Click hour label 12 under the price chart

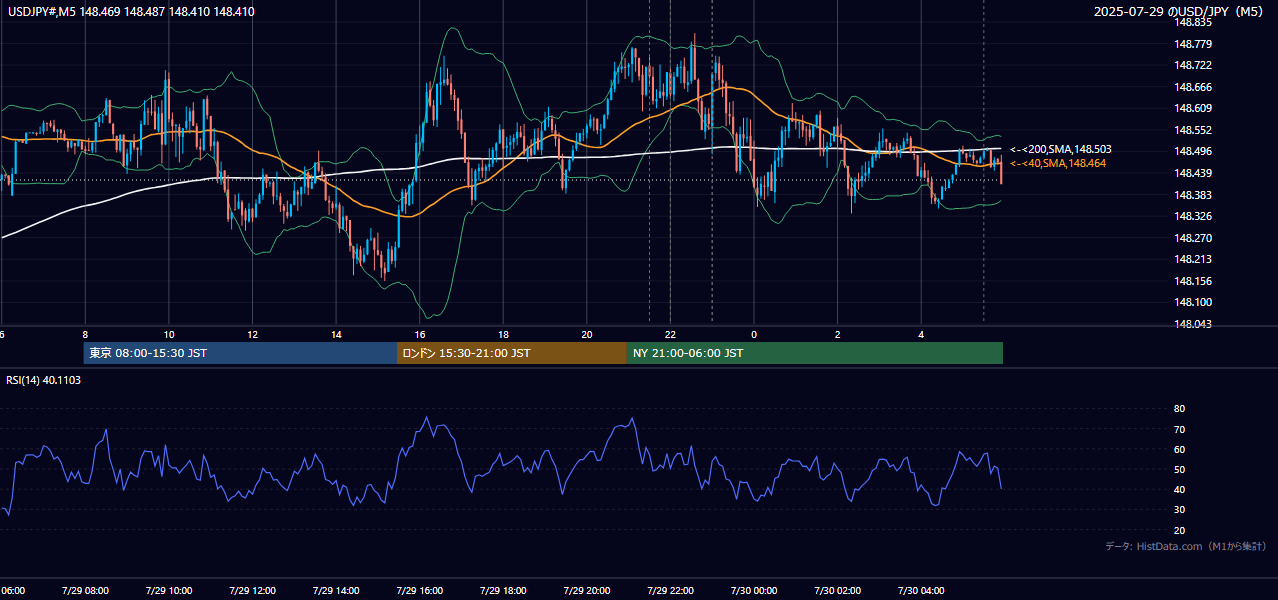click(x=253, y=334)
